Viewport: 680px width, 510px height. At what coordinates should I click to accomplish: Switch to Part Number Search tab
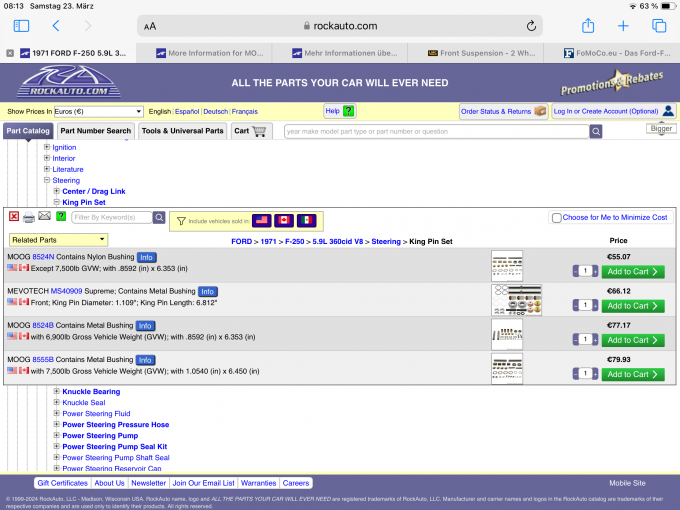[95, 131]
